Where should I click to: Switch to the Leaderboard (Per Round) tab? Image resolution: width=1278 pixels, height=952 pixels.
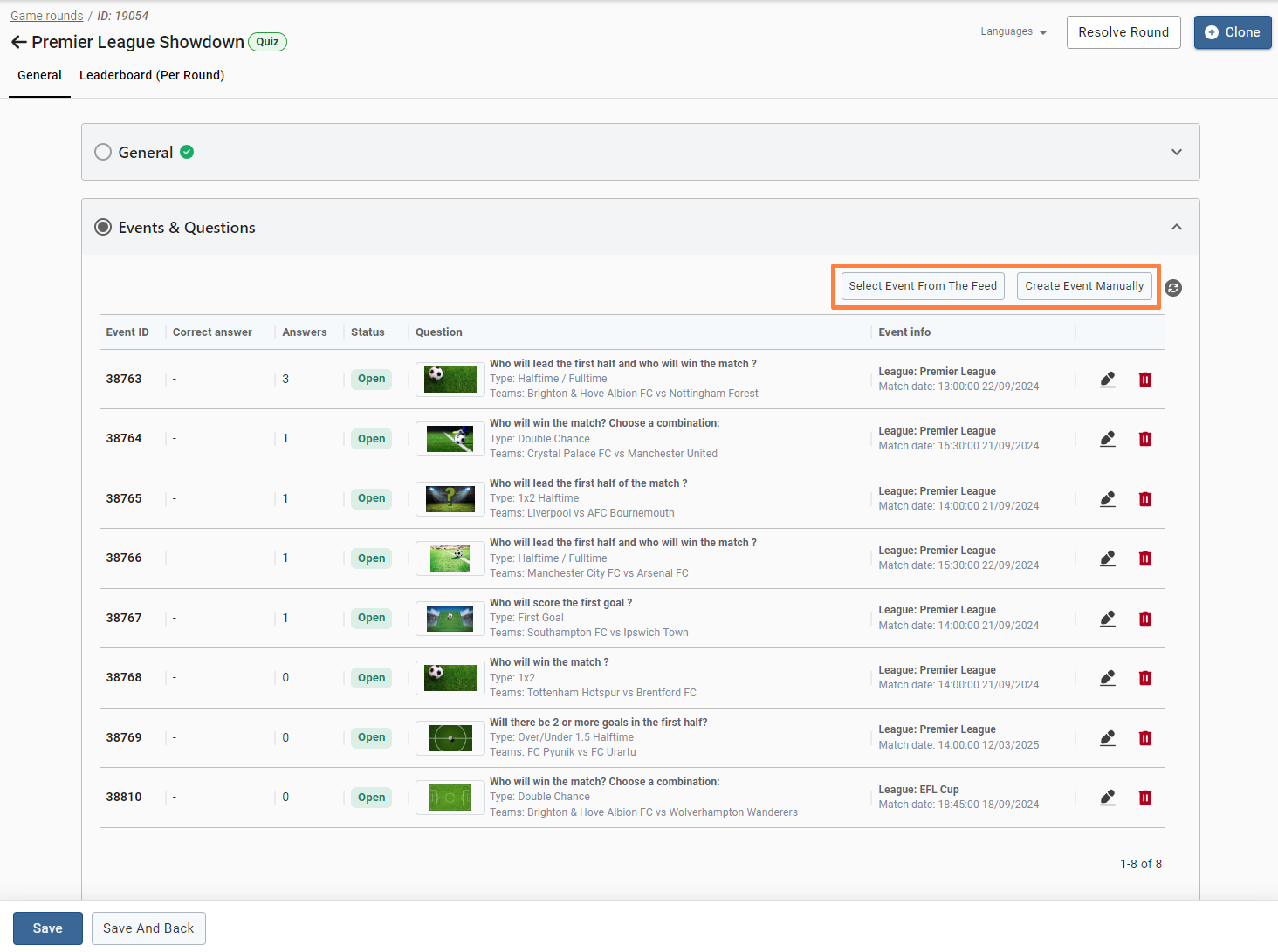152,75
